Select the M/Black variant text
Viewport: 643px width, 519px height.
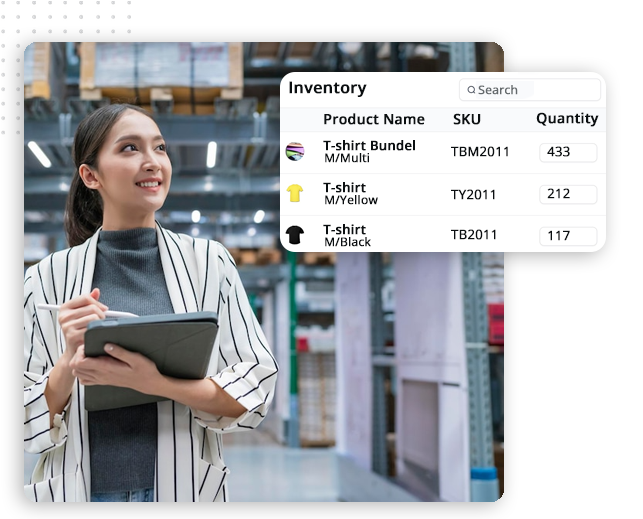pyautogui.click(x=347, y=242)
